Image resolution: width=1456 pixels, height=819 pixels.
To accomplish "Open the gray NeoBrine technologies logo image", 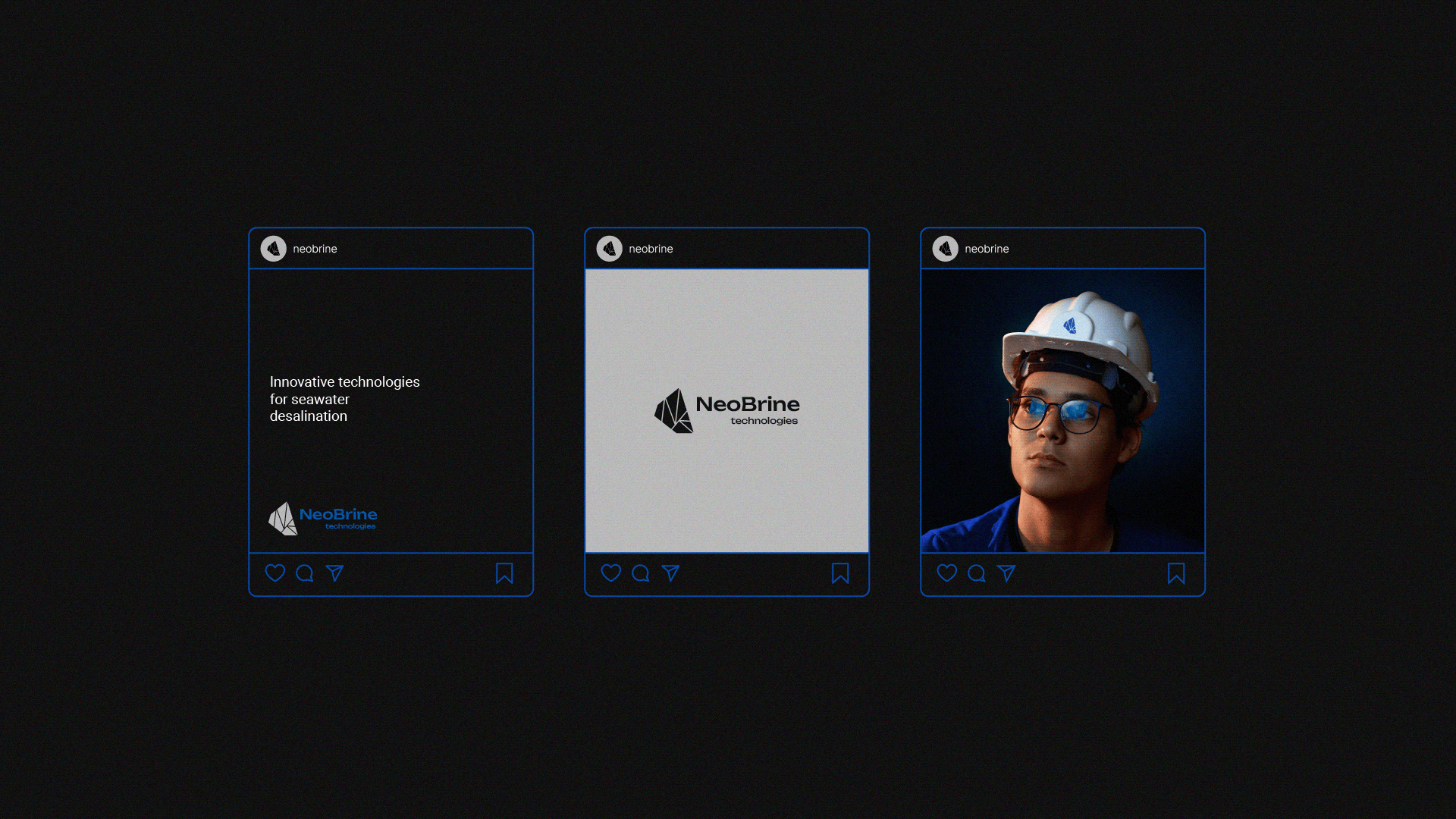I will [x=726, y=410].
